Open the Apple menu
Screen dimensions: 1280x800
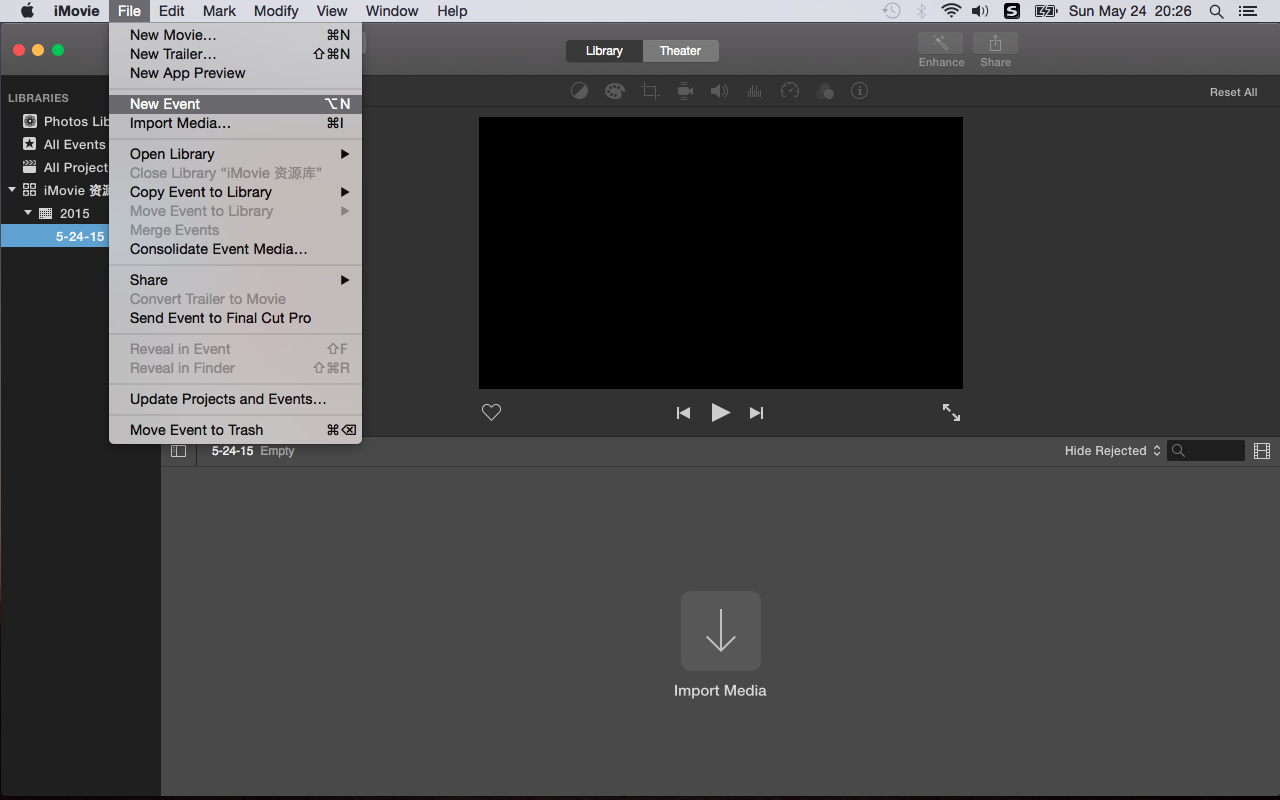27,11
